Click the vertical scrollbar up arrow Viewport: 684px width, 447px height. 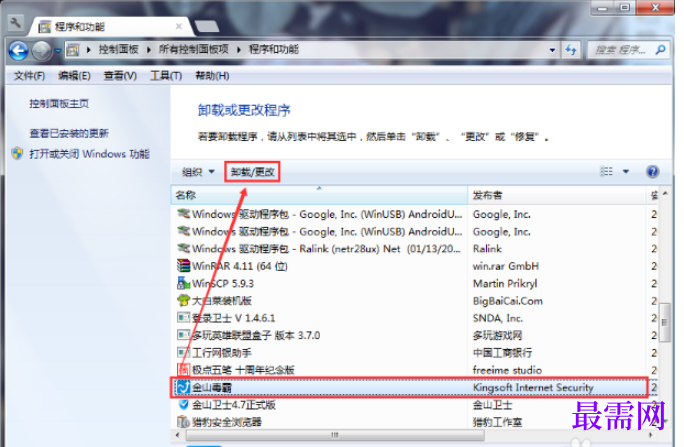[x=665, y=193]
